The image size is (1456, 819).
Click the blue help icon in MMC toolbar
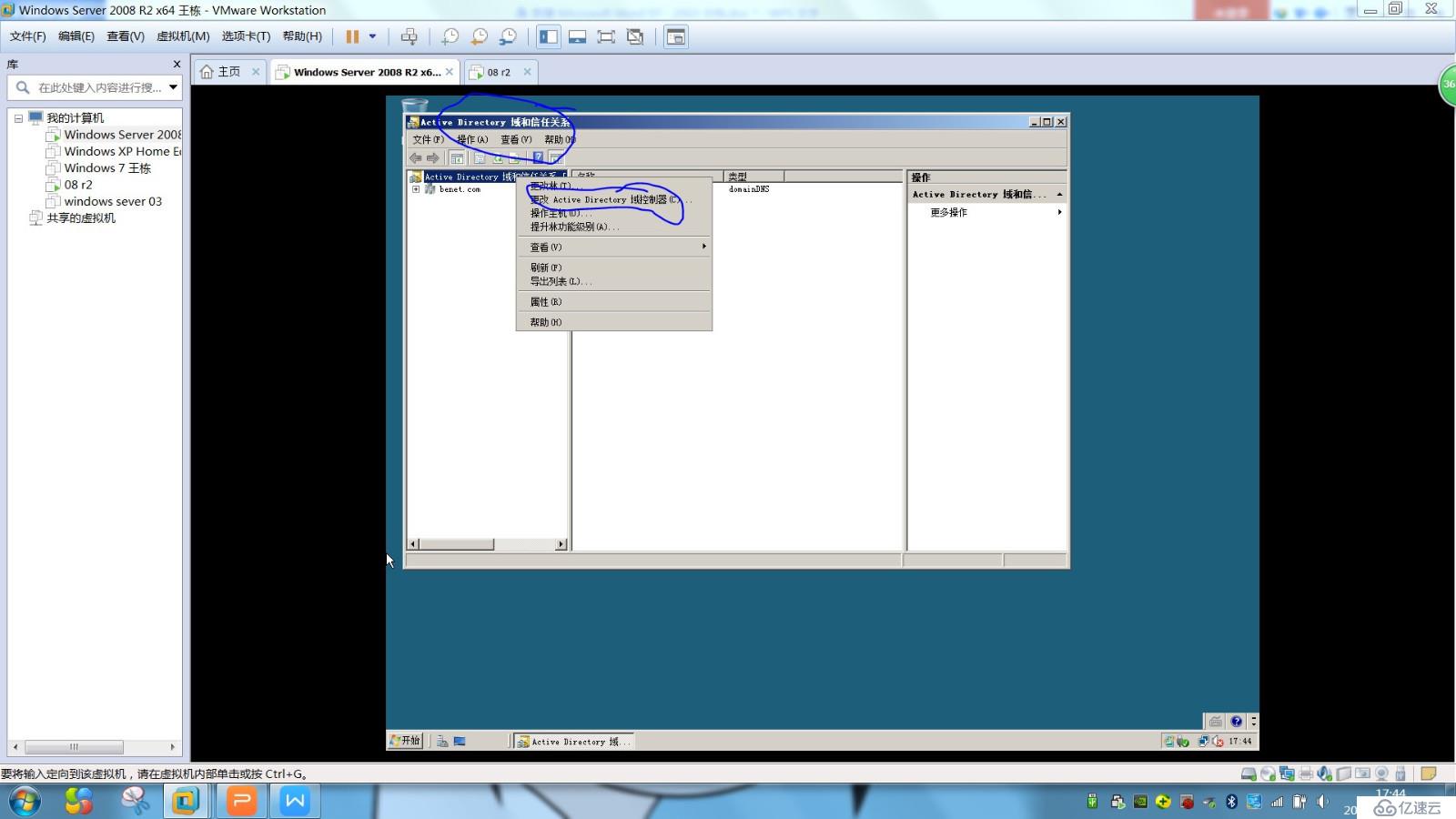538,158
